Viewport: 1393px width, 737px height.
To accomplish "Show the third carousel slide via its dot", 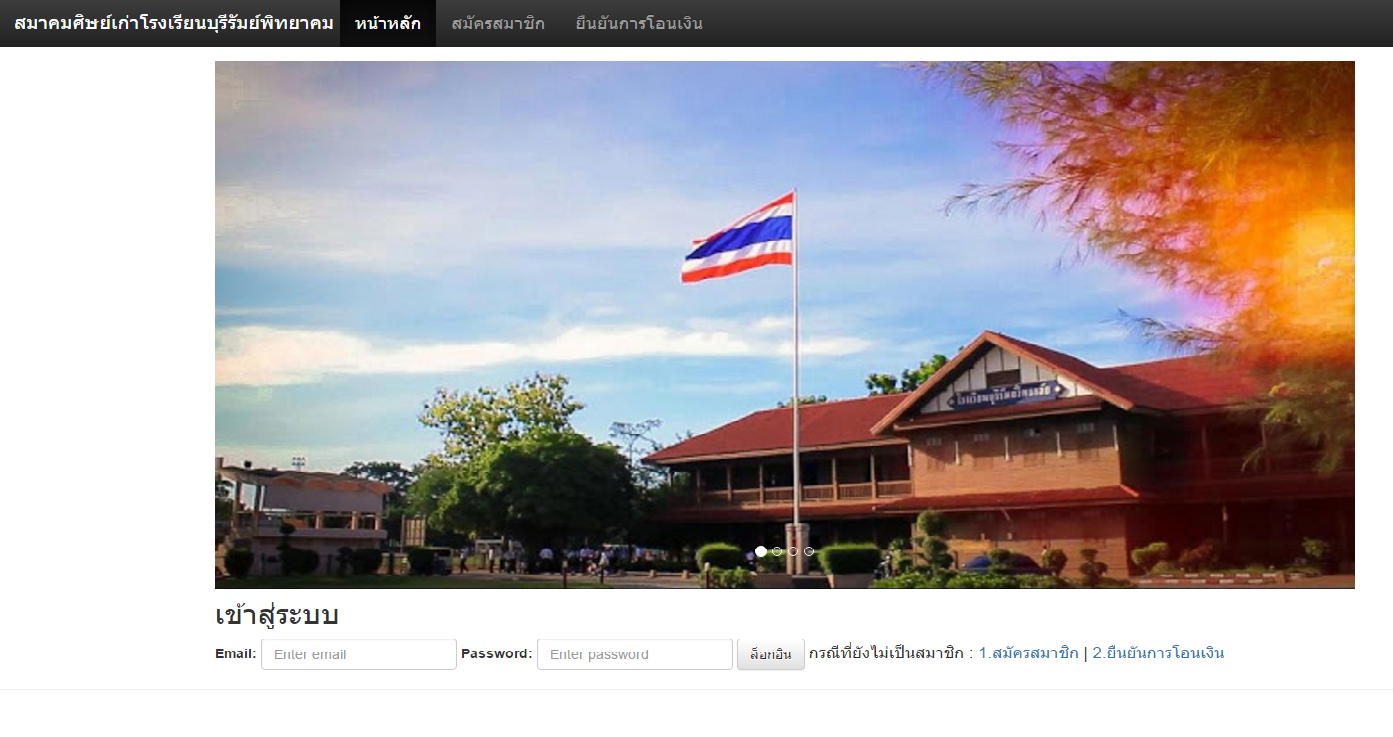I will pyautogui.click(x=793, y=551).
